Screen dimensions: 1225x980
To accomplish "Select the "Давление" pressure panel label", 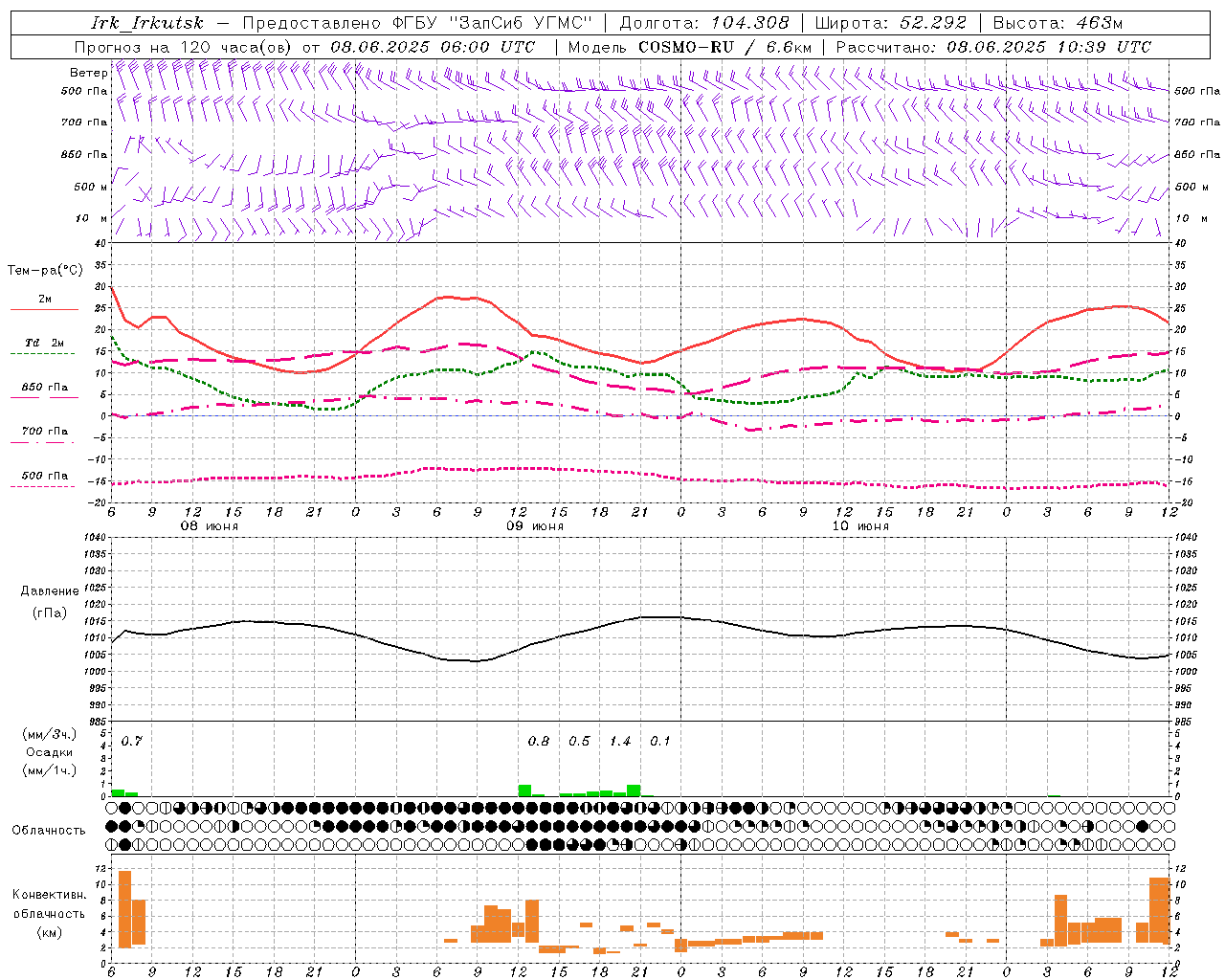I will (x=49, y=591).
